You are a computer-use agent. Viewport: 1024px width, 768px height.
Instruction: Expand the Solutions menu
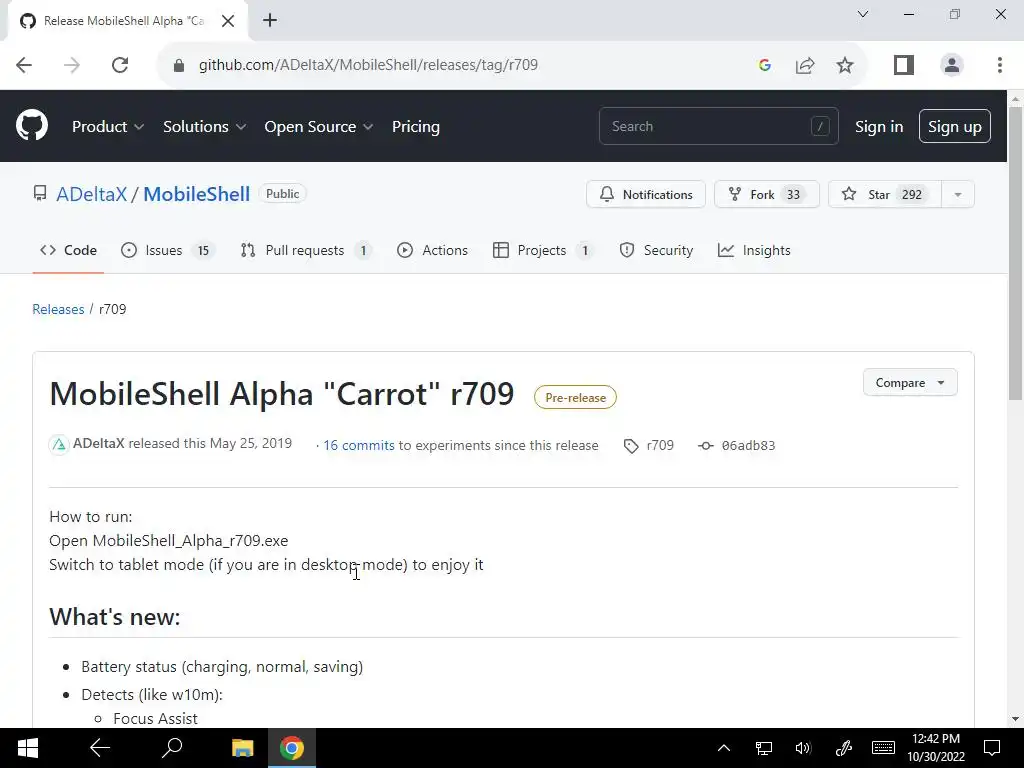pos(204,126)
